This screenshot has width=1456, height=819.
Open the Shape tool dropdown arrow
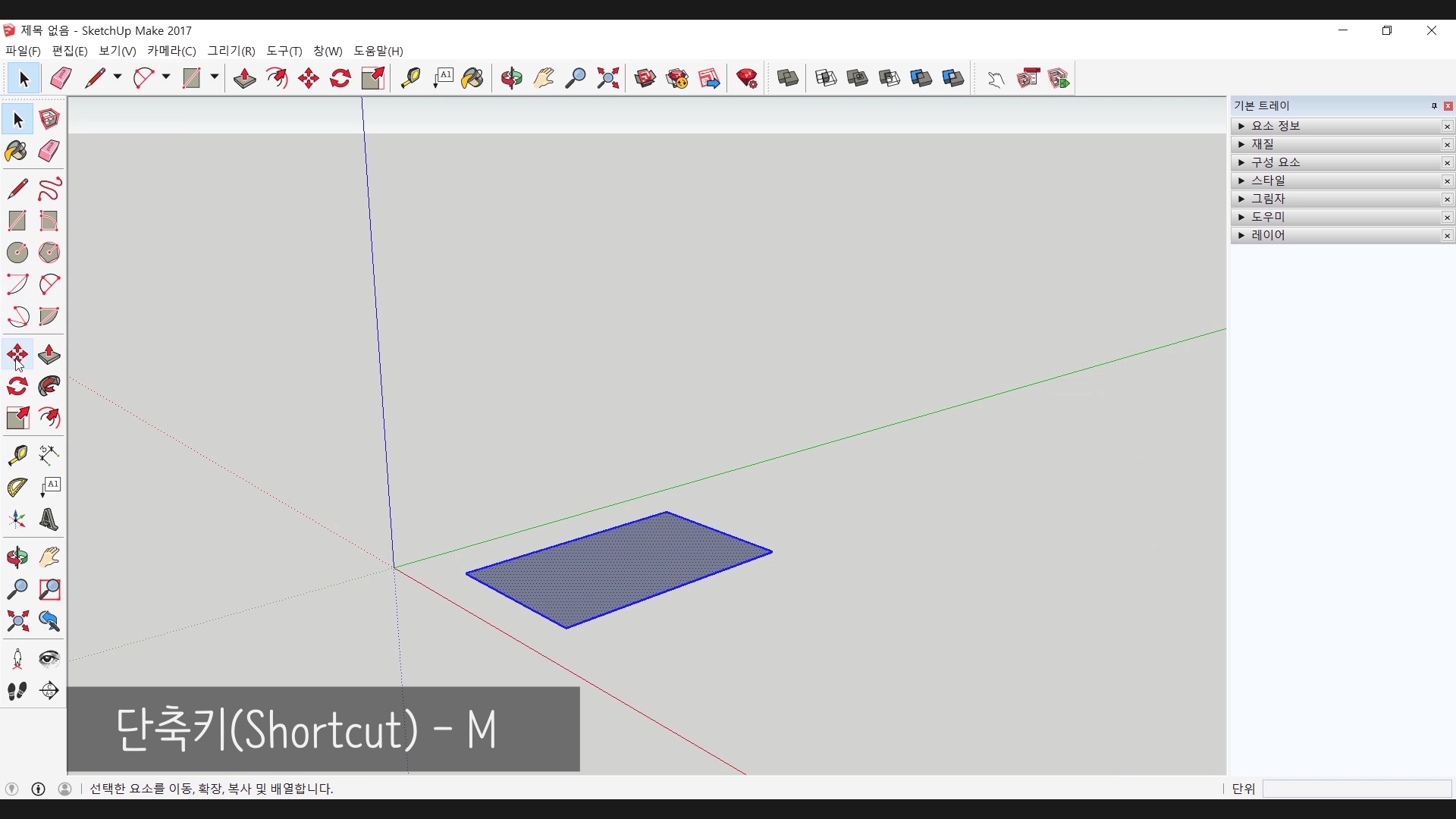click(215, 77)
